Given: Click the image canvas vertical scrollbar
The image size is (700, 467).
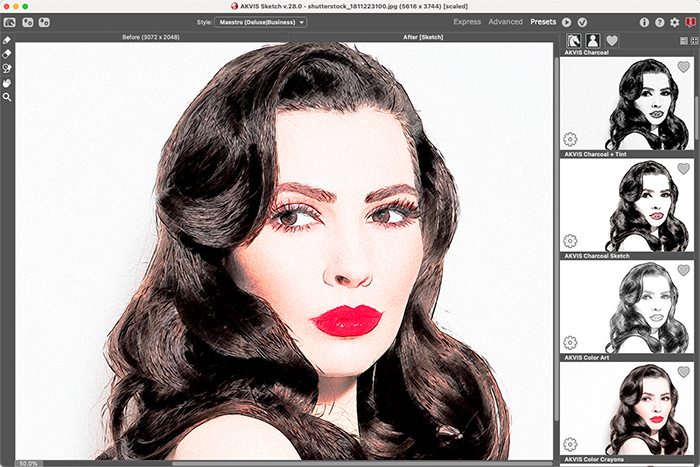Looking at the screenshot, I should tap(556, 238).
